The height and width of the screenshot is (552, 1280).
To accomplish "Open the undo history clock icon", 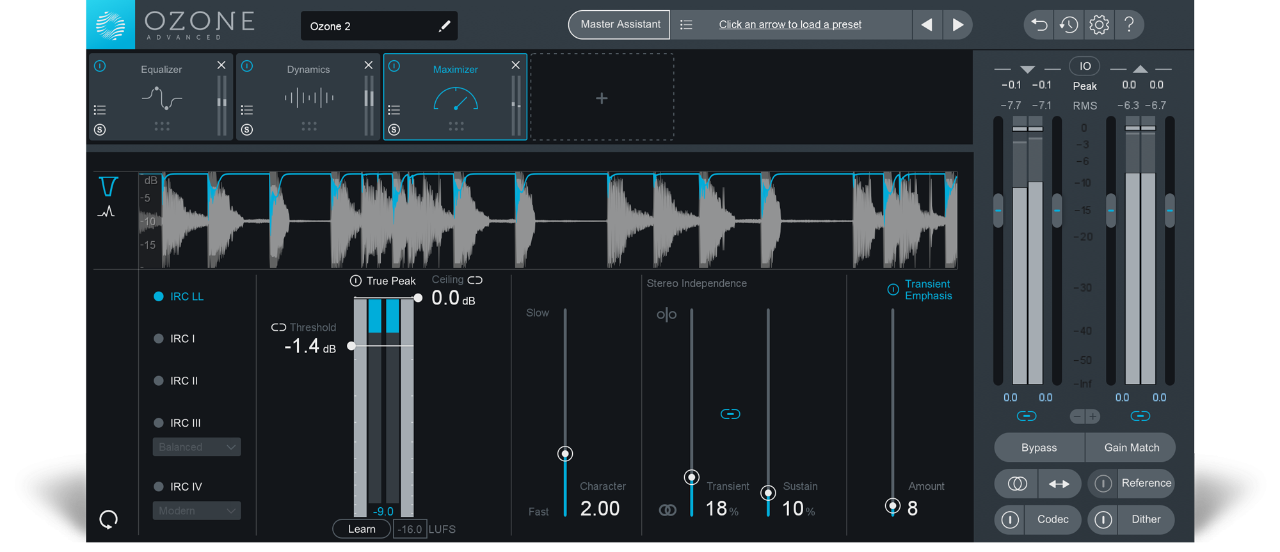I will click(1069, 25).
